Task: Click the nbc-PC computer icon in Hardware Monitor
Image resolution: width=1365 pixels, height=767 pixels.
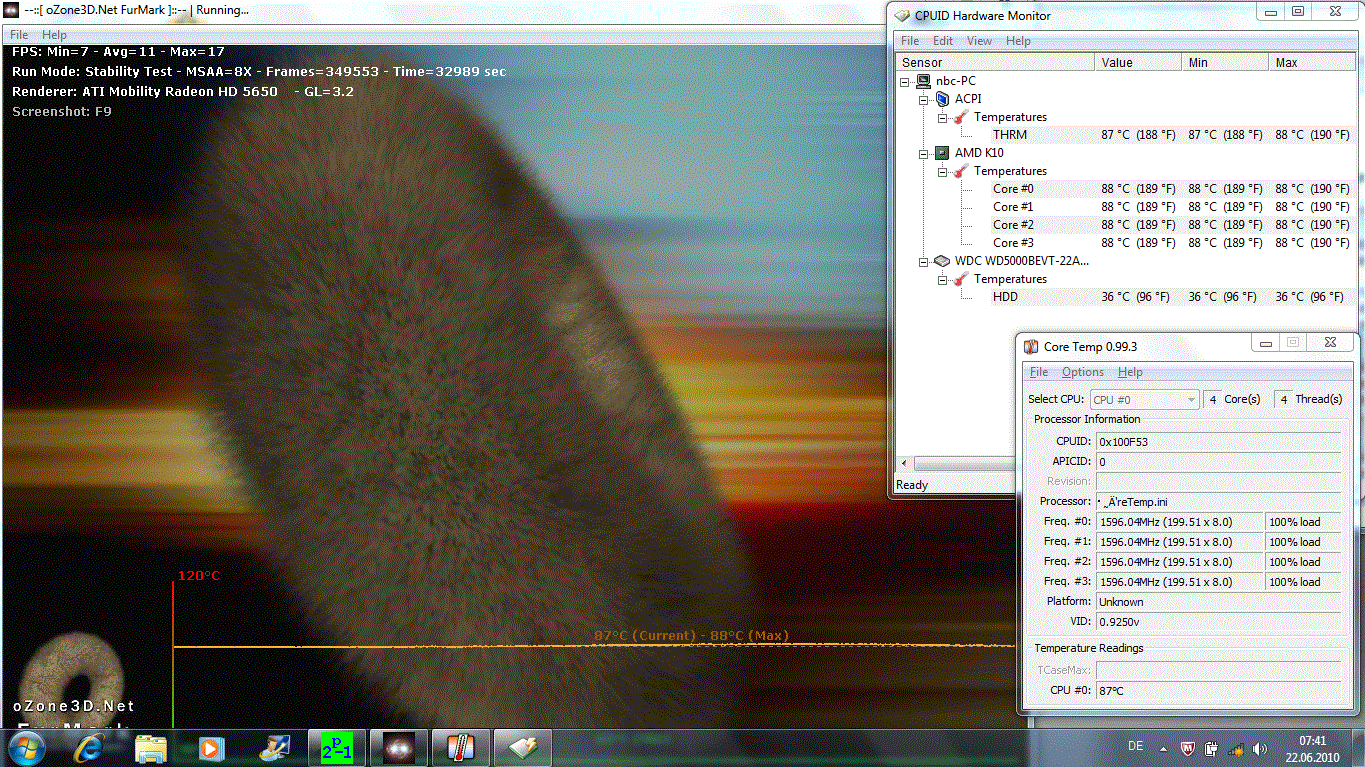Action: tap(923, 81)
